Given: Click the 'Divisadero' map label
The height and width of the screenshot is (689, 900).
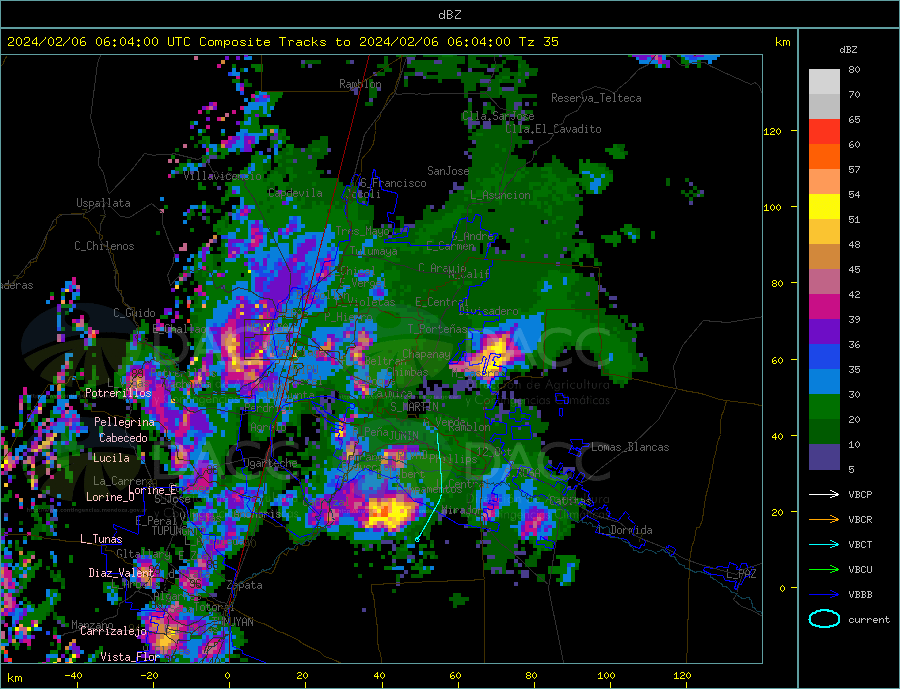Looking at the screenshot, I should 488,311.
